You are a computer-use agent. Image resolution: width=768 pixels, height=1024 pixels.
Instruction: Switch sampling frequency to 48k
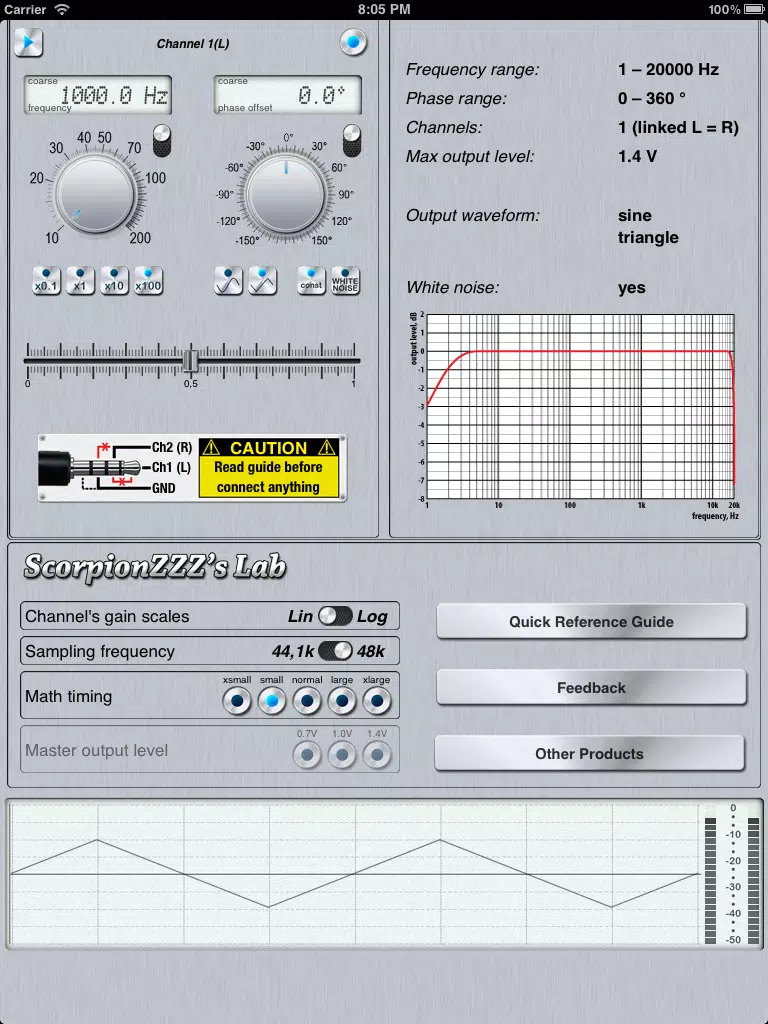(335, 651)
